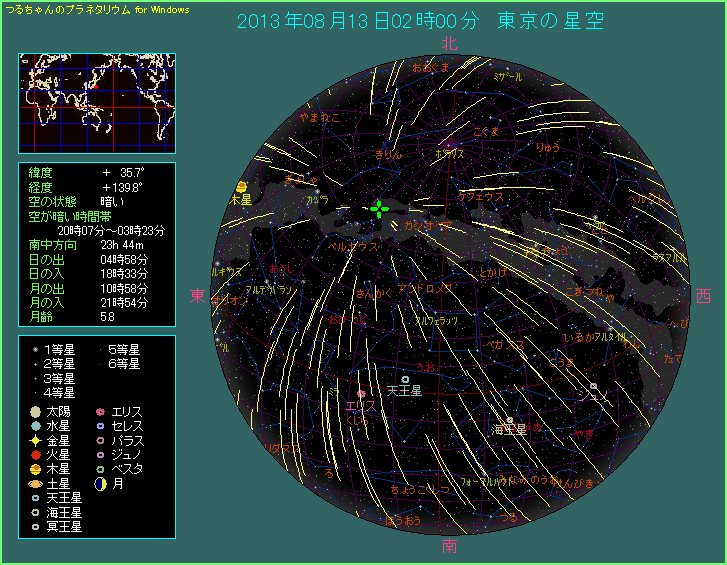Click the world map location thumbnail

point(97,102)
